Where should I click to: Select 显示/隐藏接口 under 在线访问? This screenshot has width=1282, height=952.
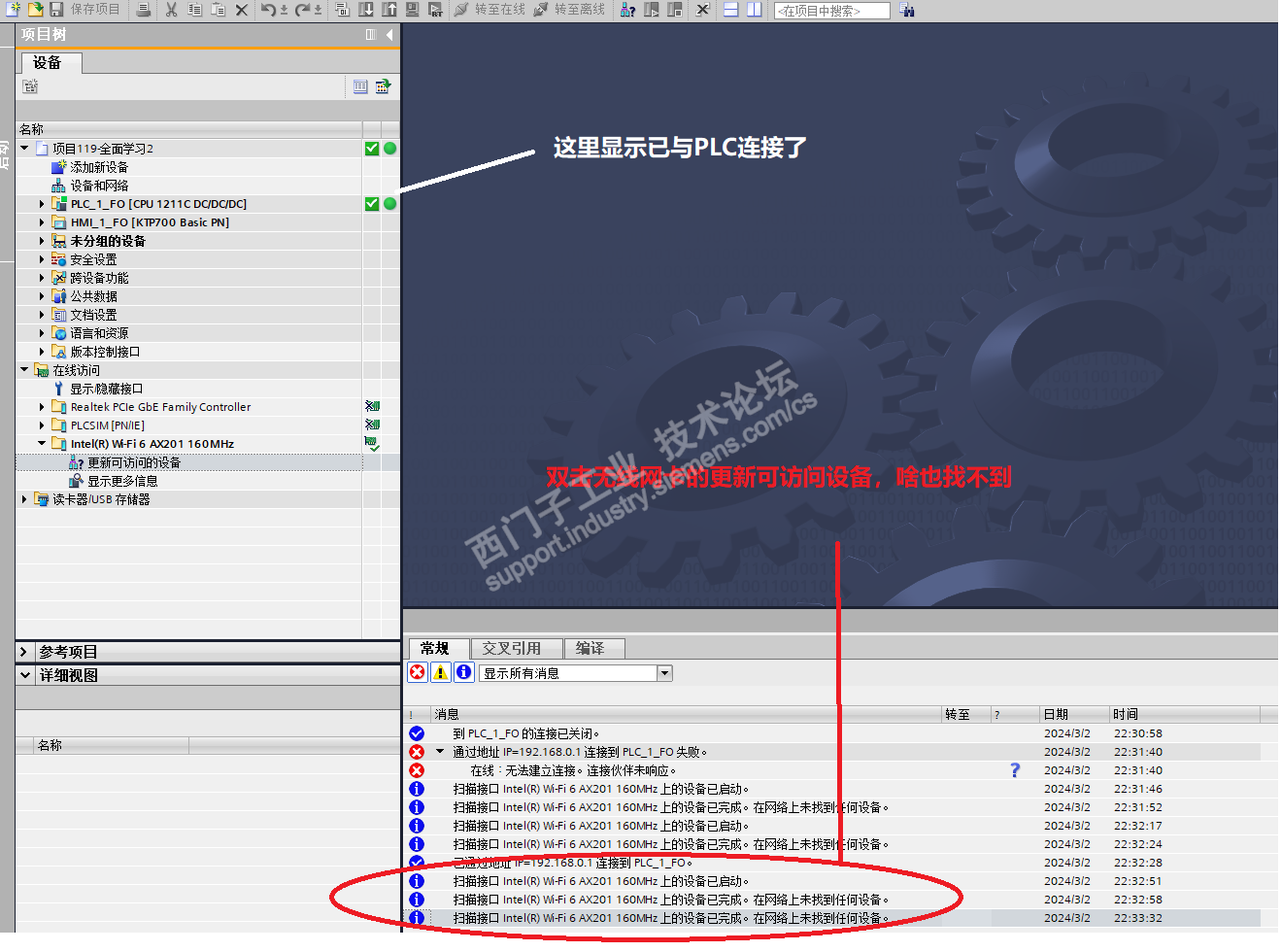click(x=106, y=389)
